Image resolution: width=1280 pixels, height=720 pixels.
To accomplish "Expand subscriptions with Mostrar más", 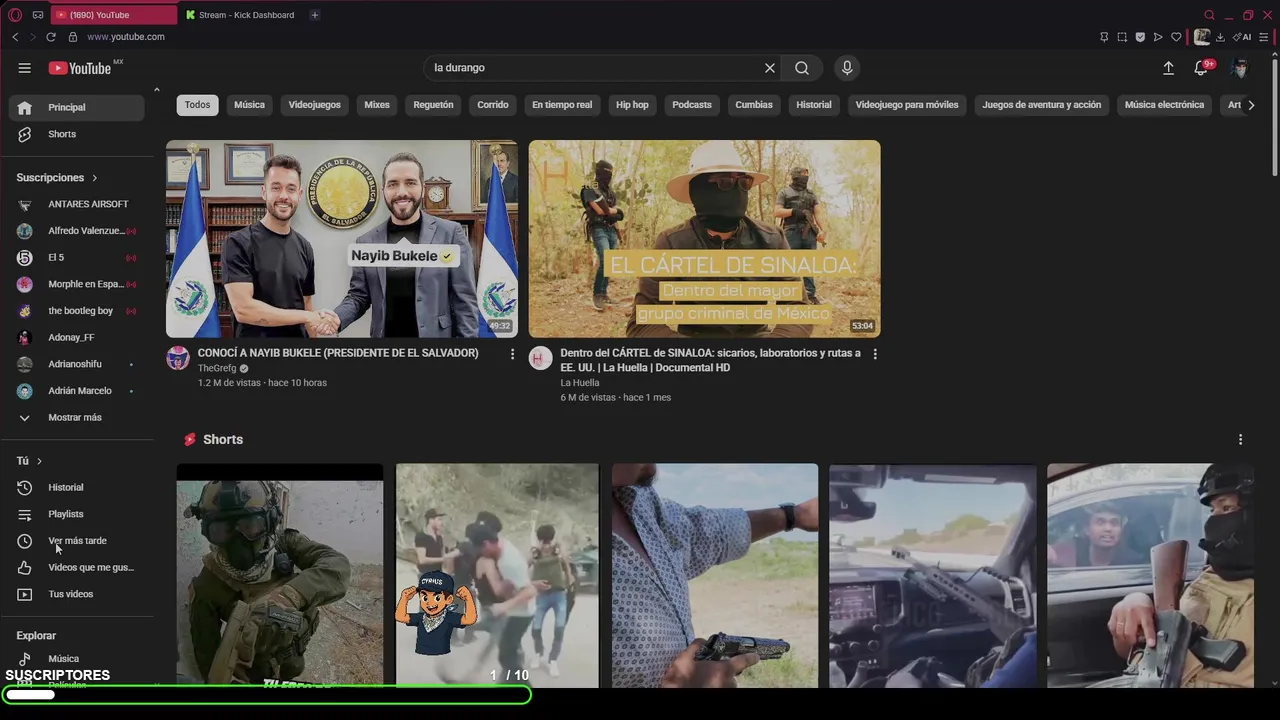I will tap(77, 418).
